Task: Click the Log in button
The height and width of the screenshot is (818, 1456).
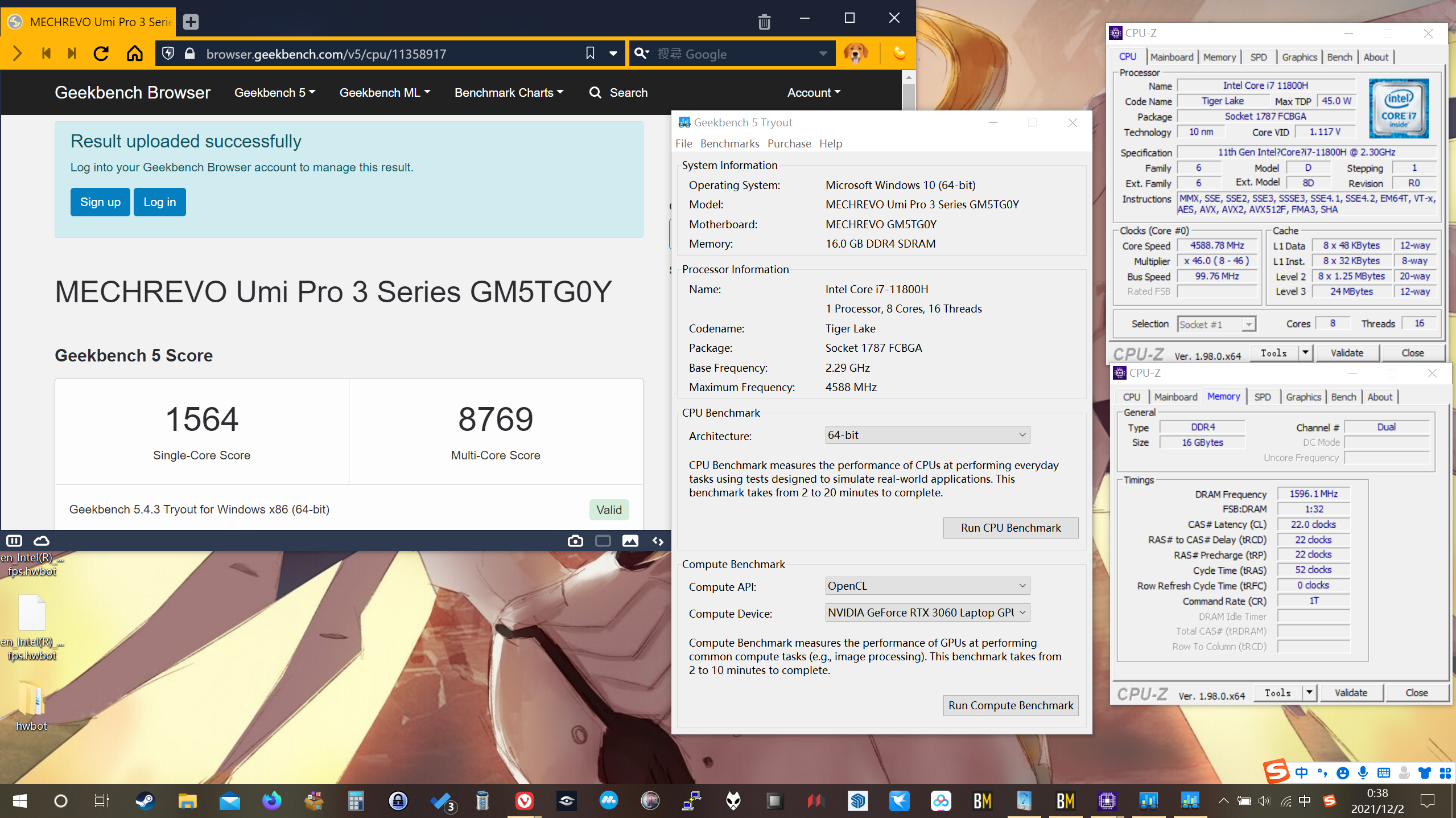Action: 160,202
